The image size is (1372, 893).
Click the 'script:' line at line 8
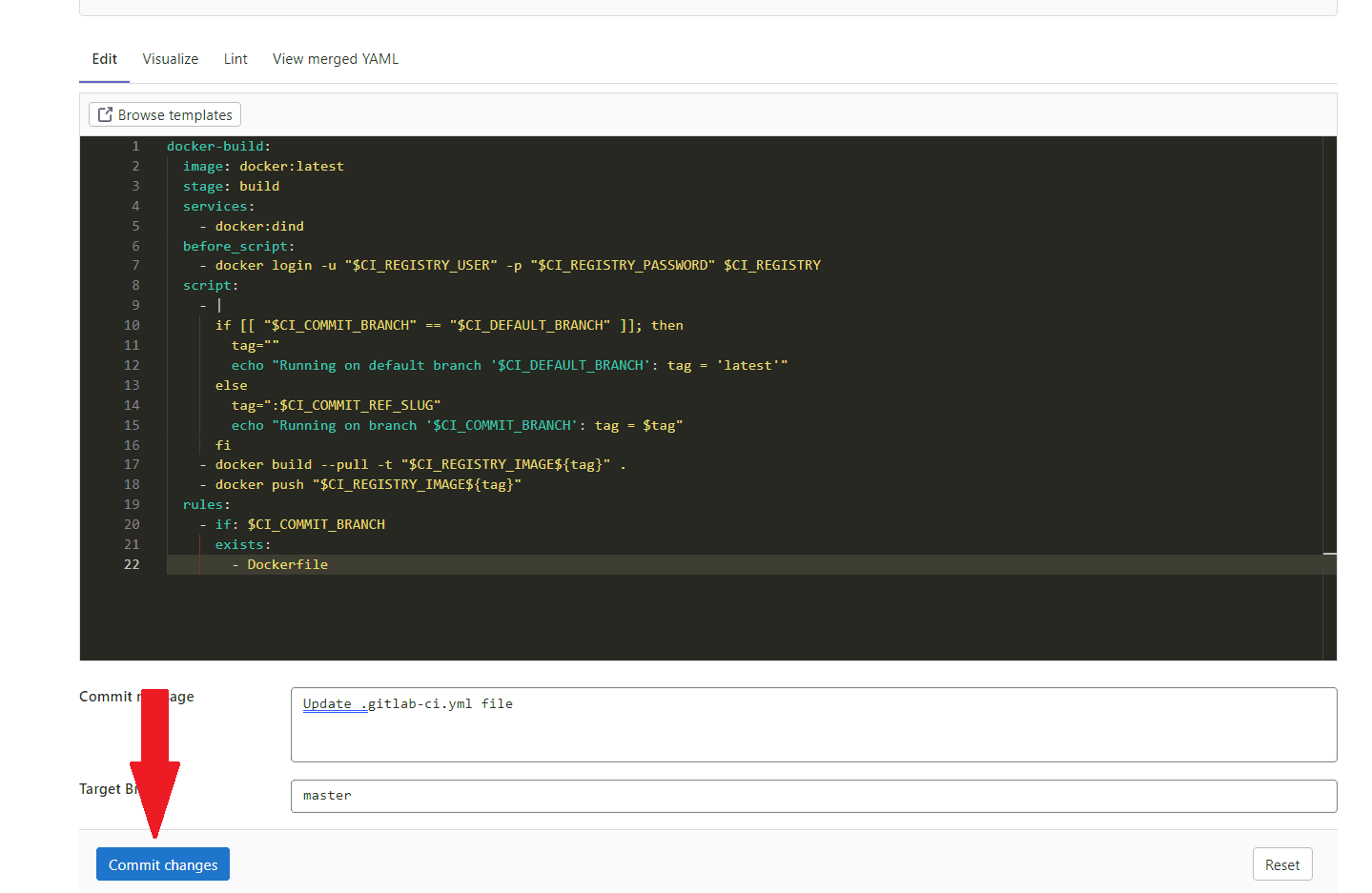[x=211, y=285]
